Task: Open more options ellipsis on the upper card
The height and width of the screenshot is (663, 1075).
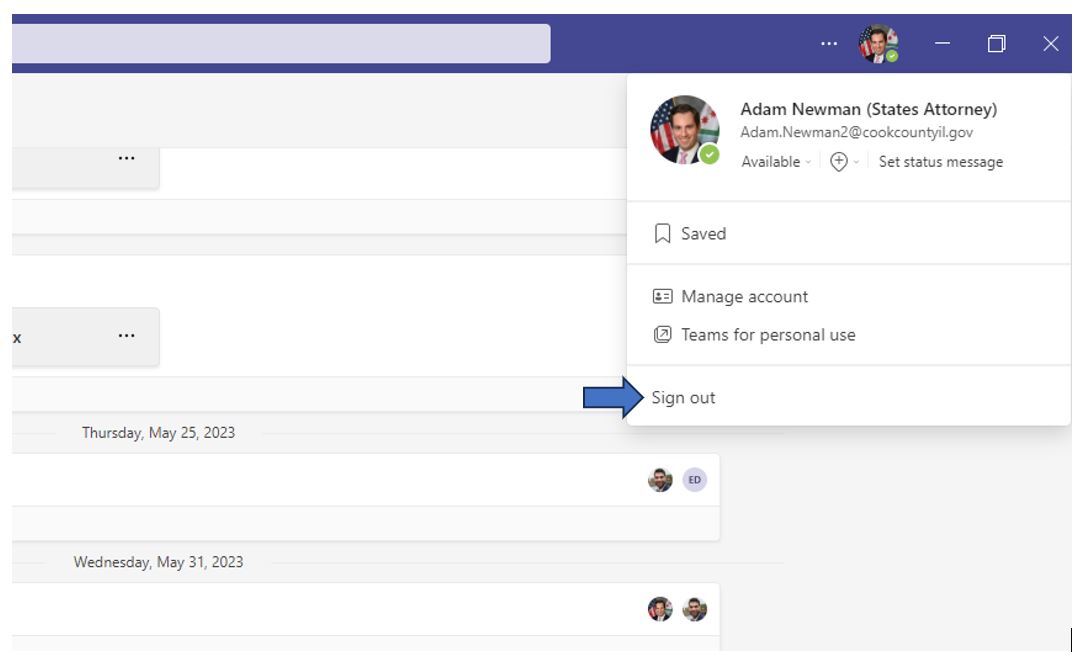Action: tap(126, 158)
